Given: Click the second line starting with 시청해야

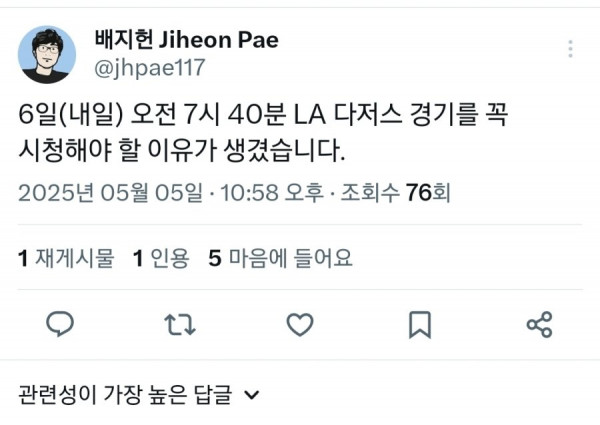Looking at the screenshot, I should (x=182, y=150).
